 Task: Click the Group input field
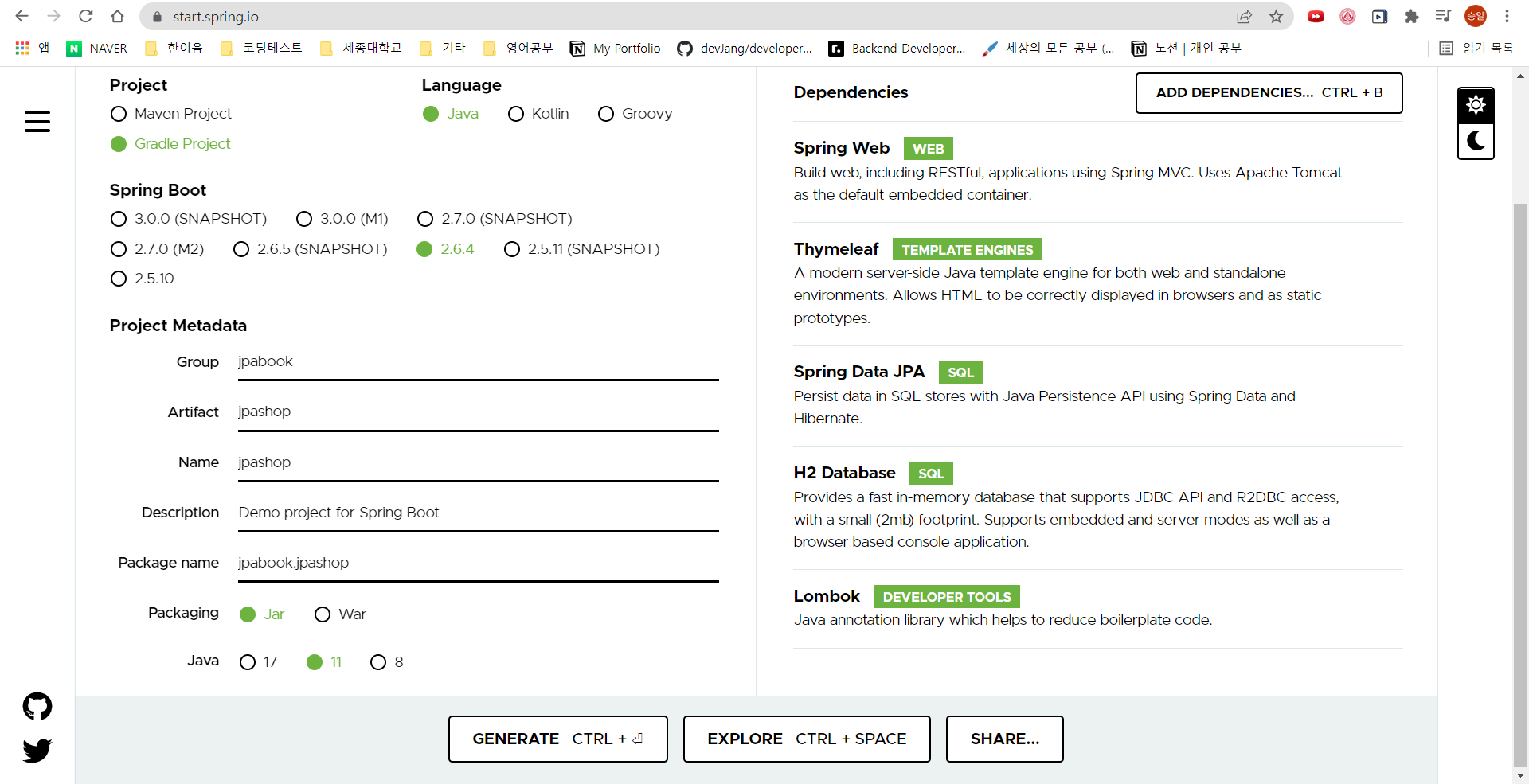coord(478,362)
